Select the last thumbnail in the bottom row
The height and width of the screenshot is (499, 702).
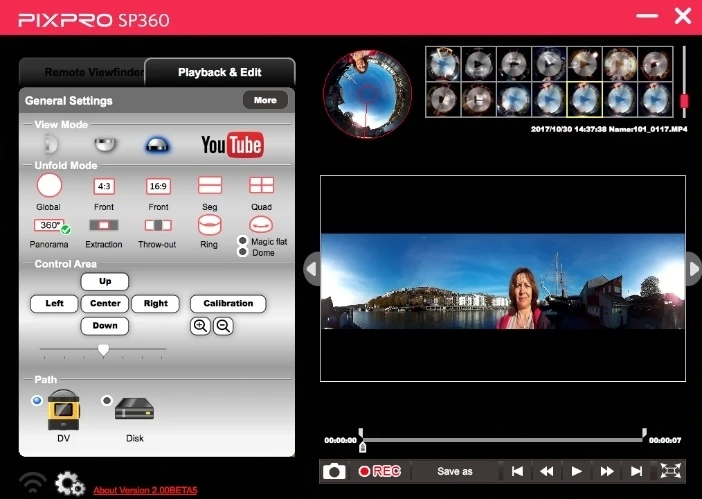pyautogui.click(x=655, y=99)
